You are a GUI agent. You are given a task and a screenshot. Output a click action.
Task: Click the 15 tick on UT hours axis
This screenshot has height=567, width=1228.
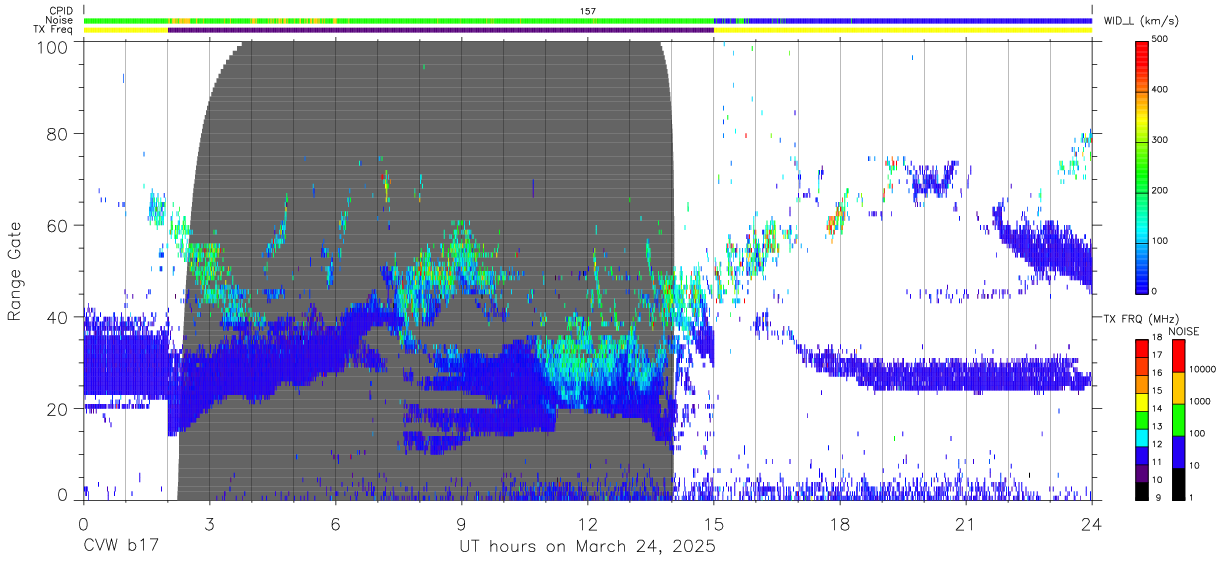(x=714, y=523)
